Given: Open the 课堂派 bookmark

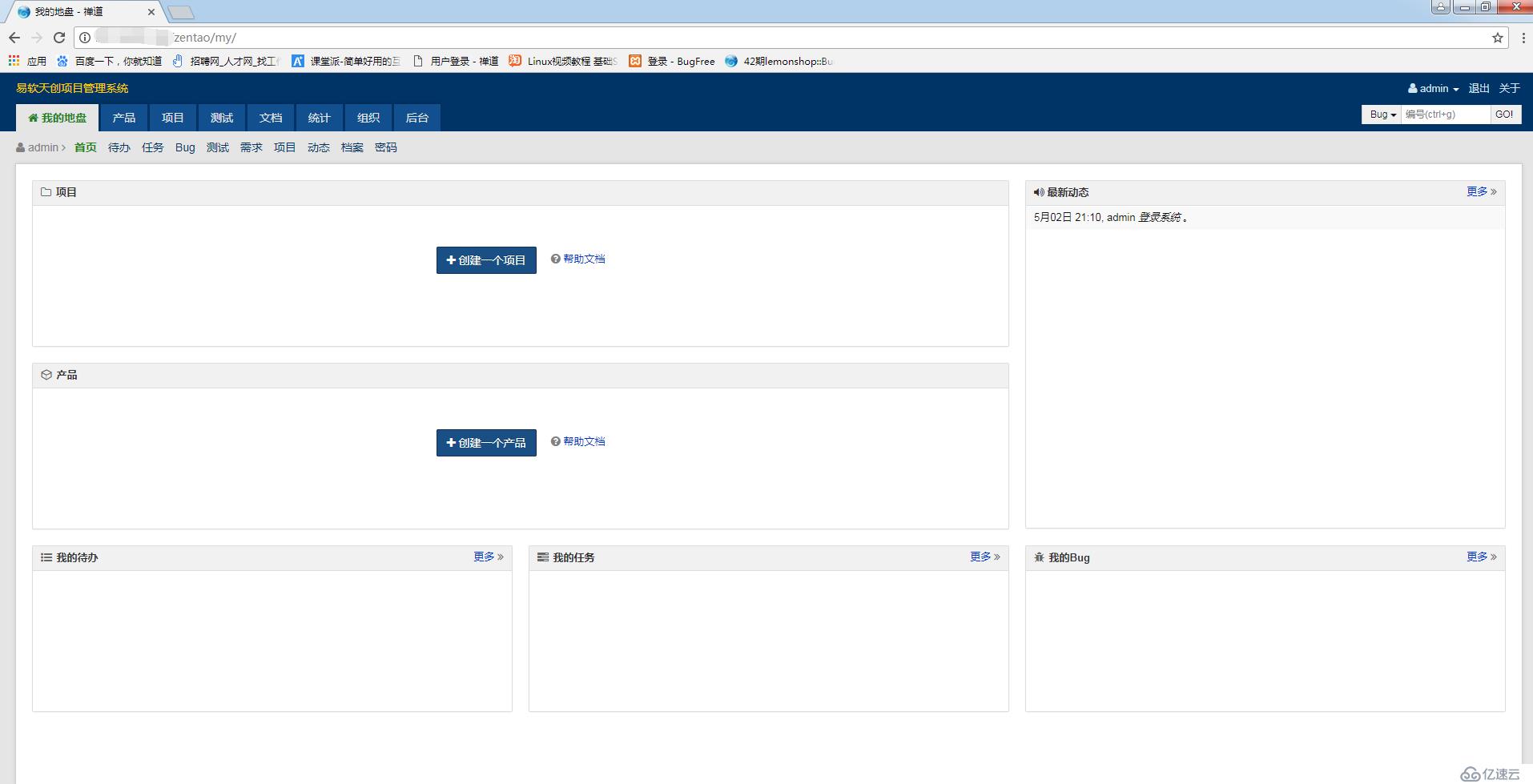Looking at the screenshot, I should click(346, 61).
